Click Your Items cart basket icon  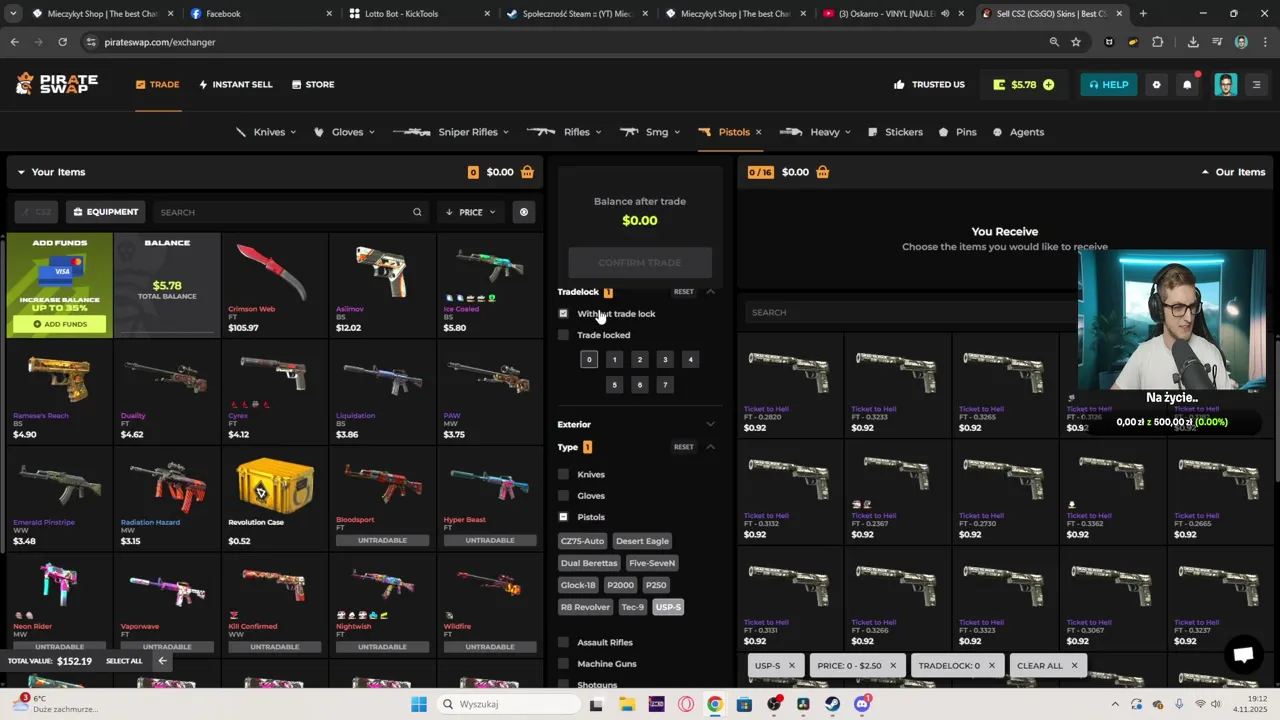coord(526,172)
